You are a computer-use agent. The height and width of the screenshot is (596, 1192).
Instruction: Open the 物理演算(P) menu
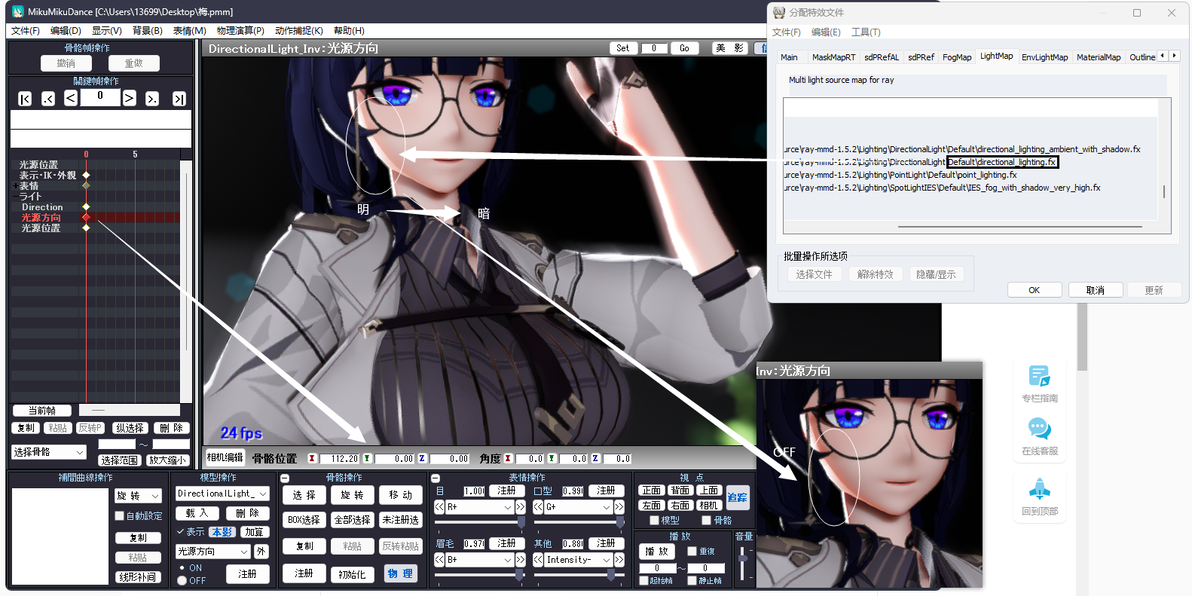click(240, 30)
